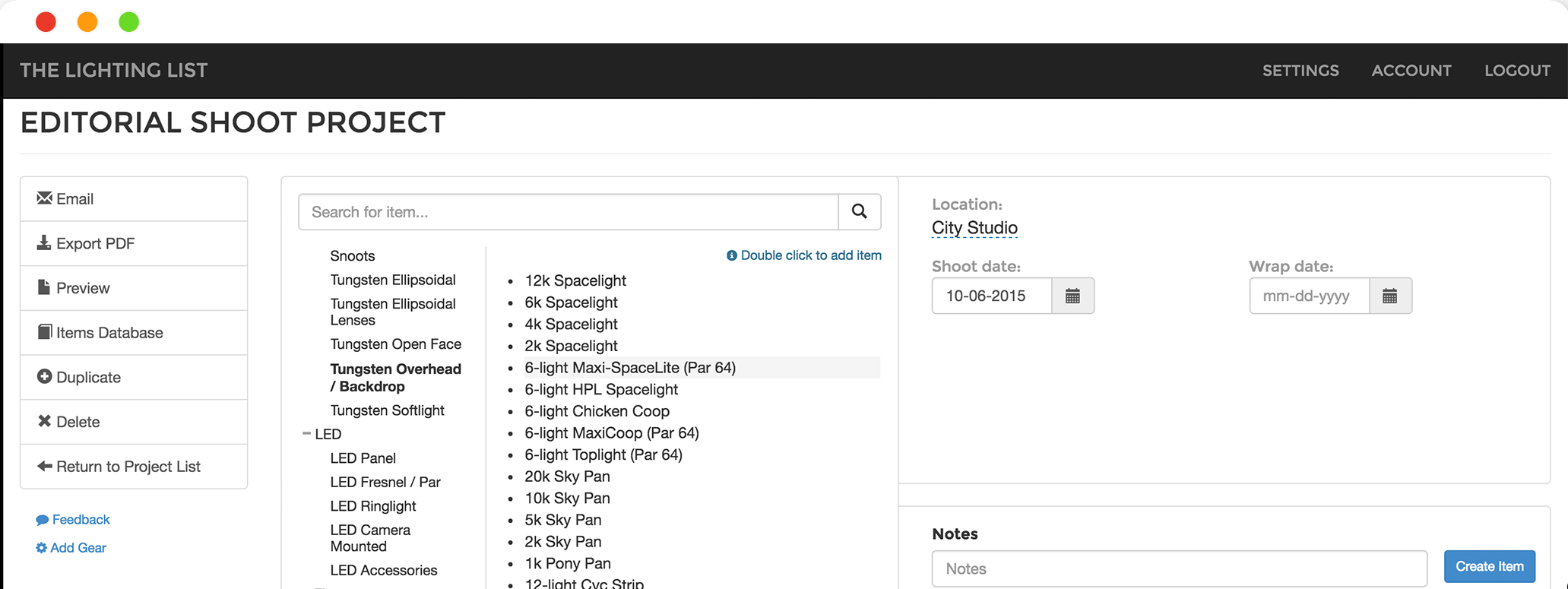1568x589 pixels.
Task: Select 12k Spacelight item
Action: (x=575, y=280)
